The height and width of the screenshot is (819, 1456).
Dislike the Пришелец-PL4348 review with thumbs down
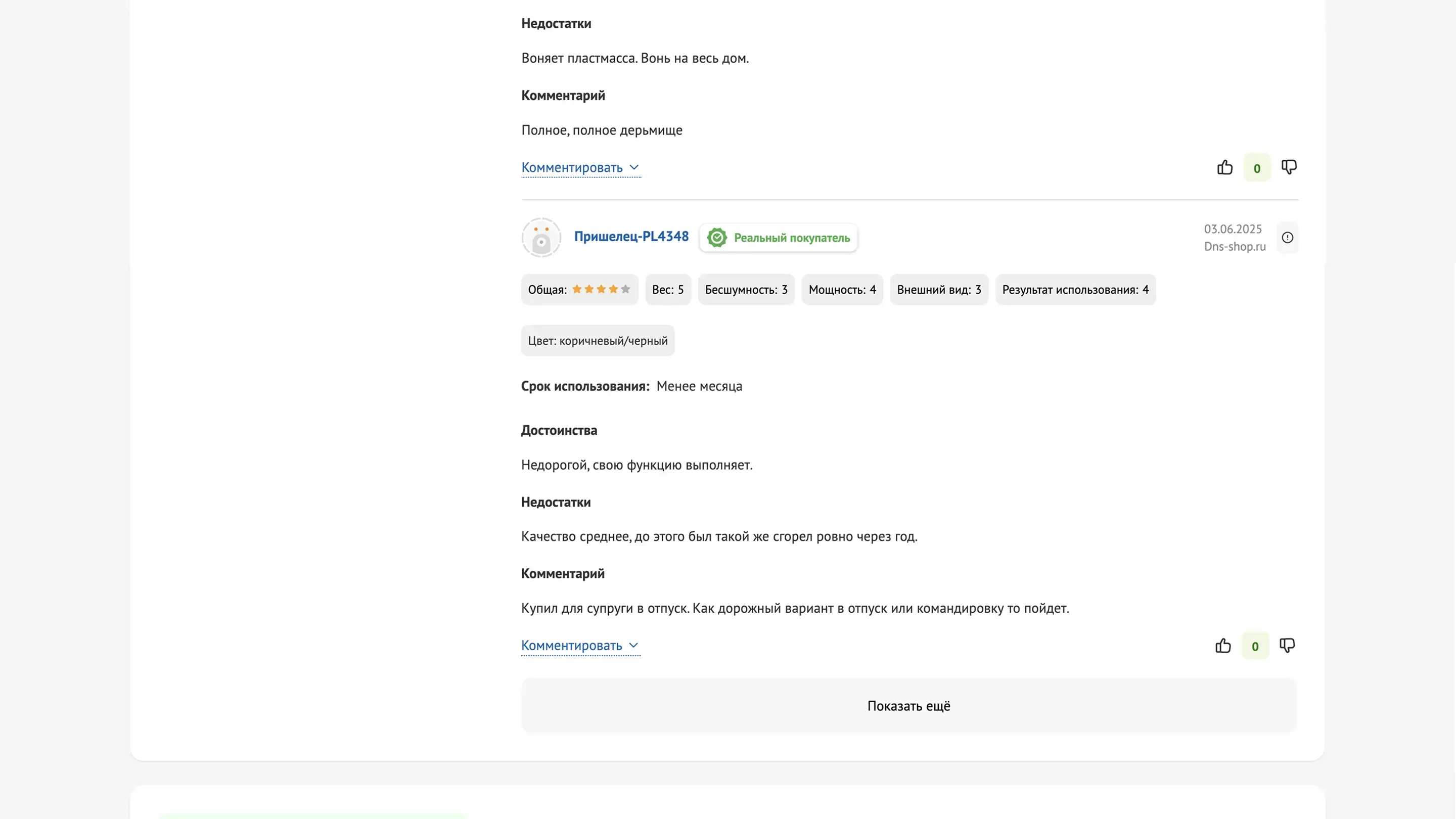[1287, 646]
